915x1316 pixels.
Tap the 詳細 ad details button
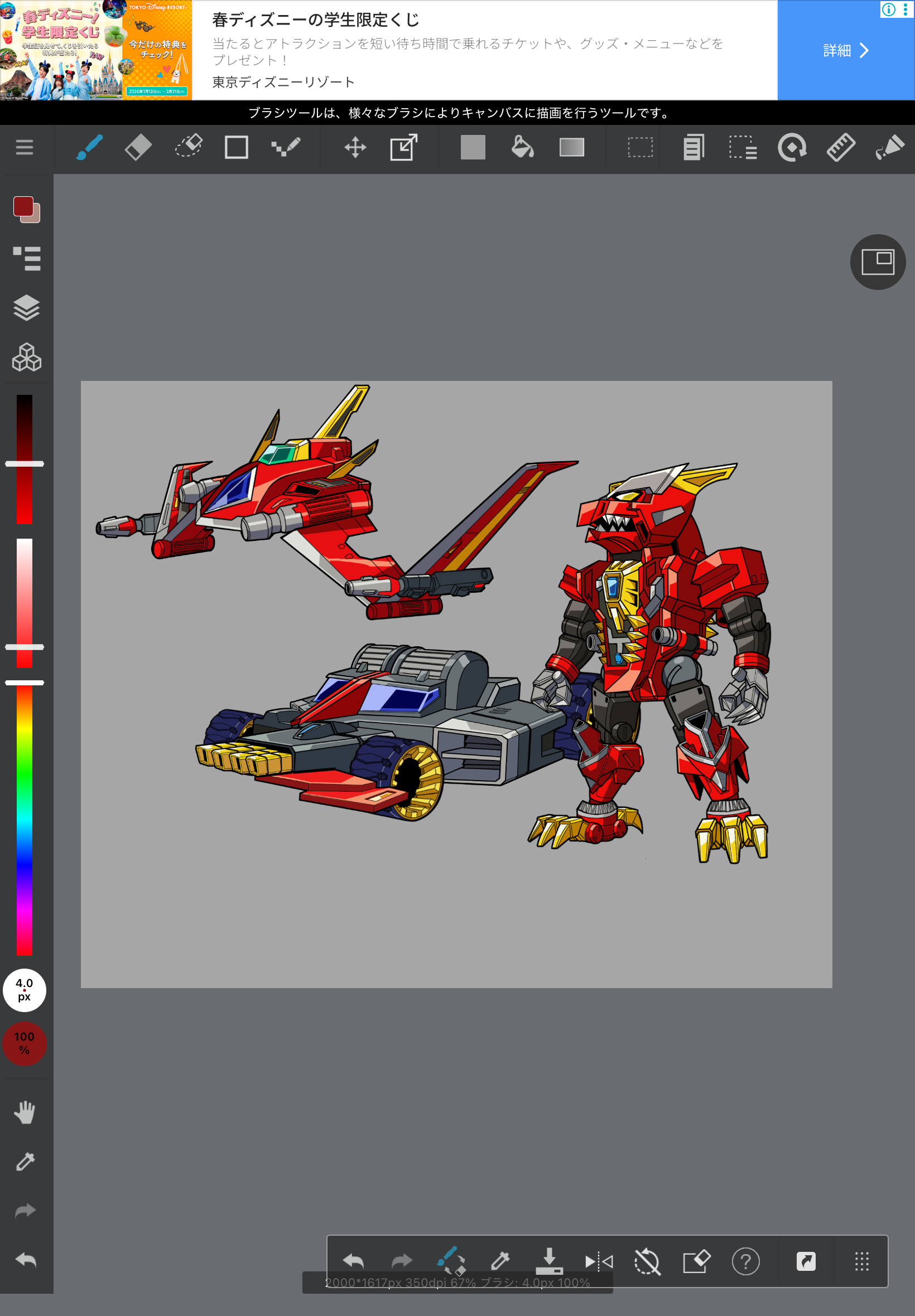[x=845, y=50]
